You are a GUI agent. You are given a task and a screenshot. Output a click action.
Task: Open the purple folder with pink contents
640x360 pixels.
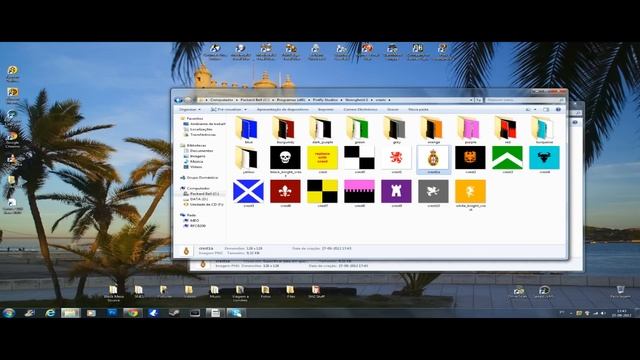[470, 129]
